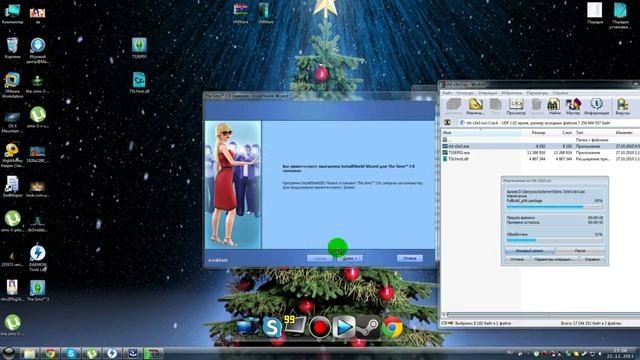Click the Add (Добавить) icon in WinRAR toolbar
640x360 pixels.
453,105
